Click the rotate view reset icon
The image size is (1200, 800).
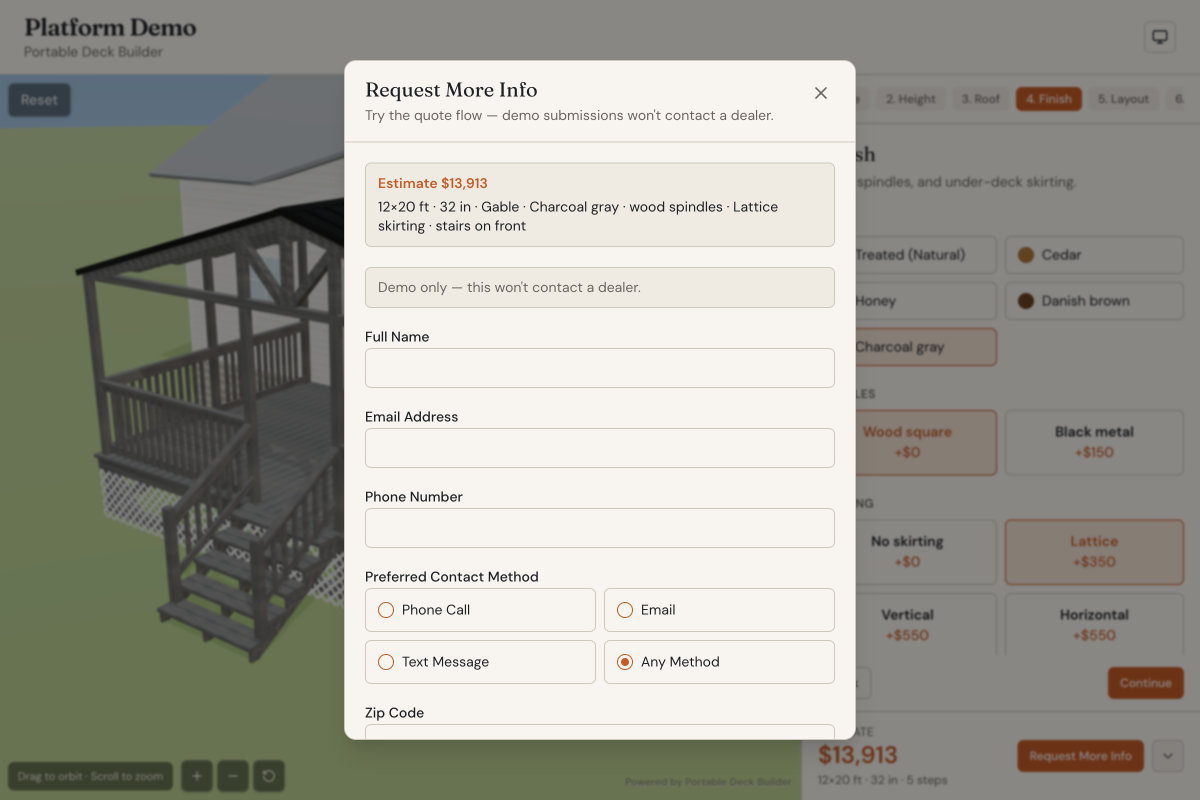coord(269,775)
